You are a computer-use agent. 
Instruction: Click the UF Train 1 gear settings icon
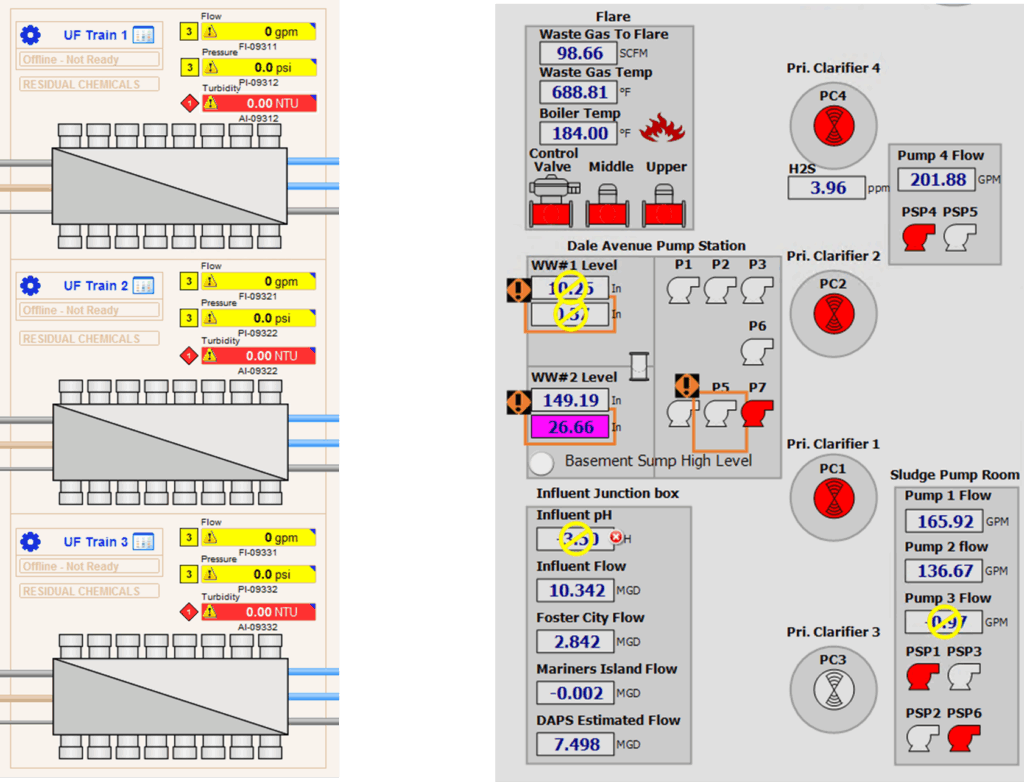click(31, 35)
